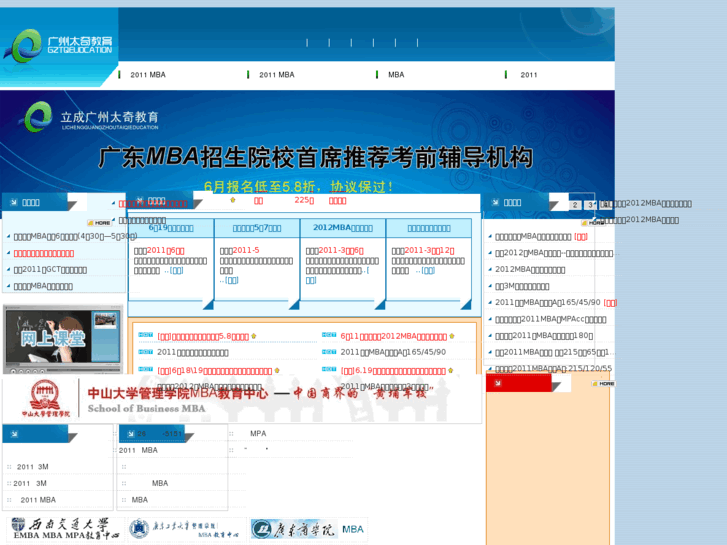Click the red '2011-3' date ending in '6' in the third card
This screenshot has height=545, width=727.
342,250
